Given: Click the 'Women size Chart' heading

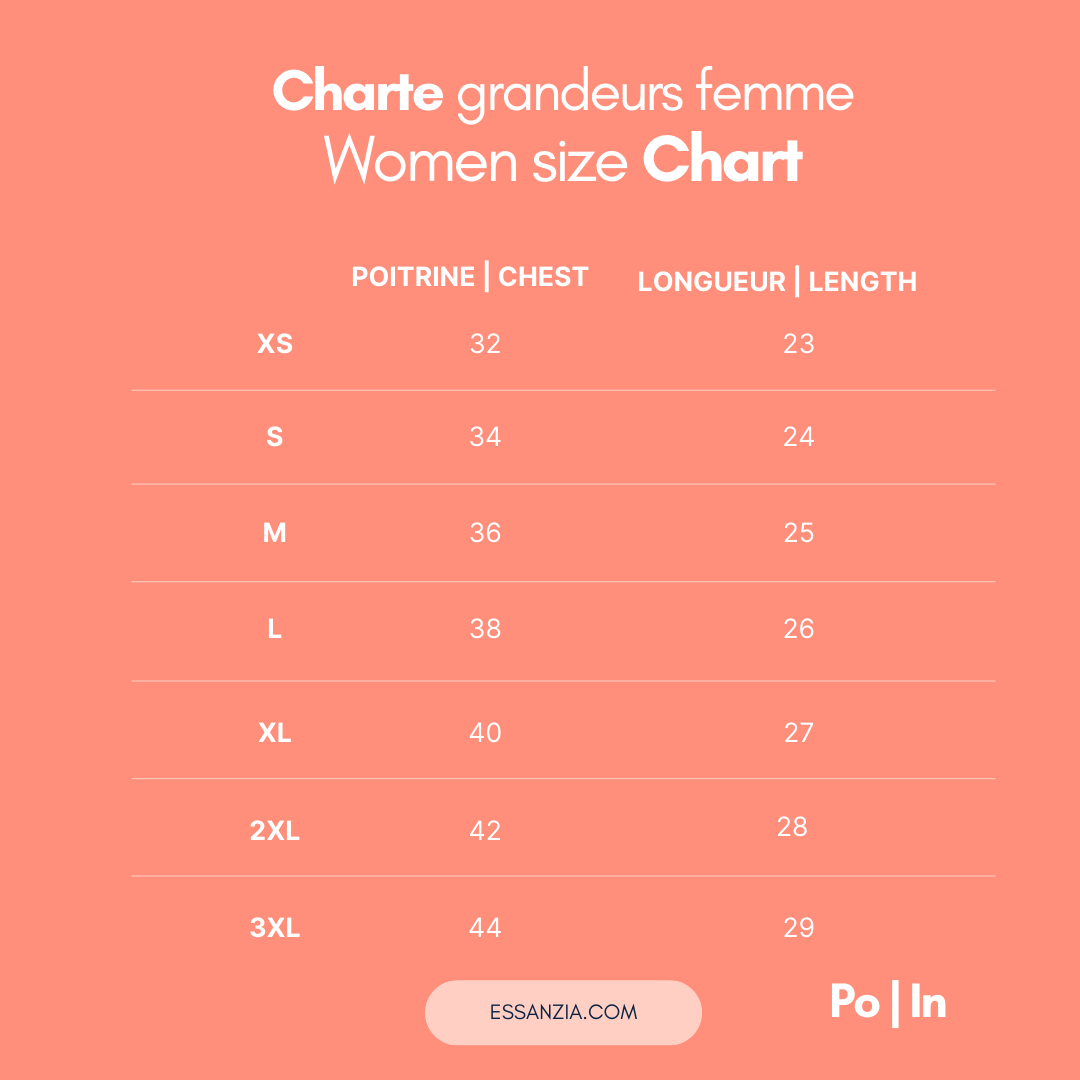Looking at the screenshot, I should [x=563, y=160].
